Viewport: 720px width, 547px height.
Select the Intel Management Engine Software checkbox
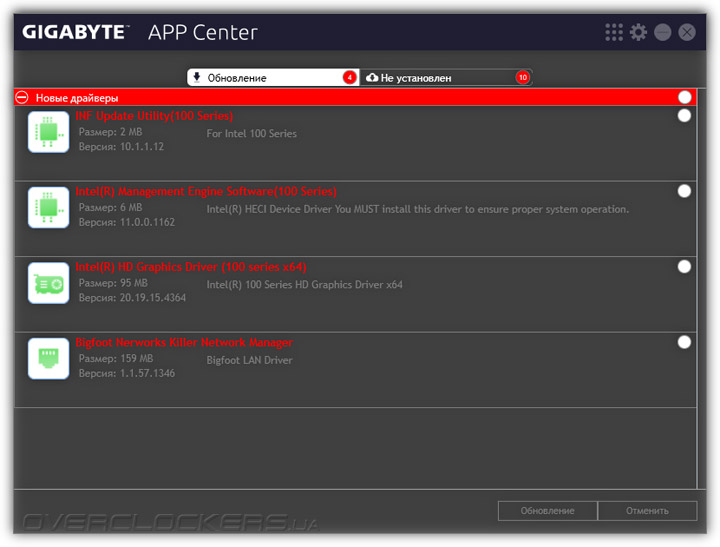[684, 191]
